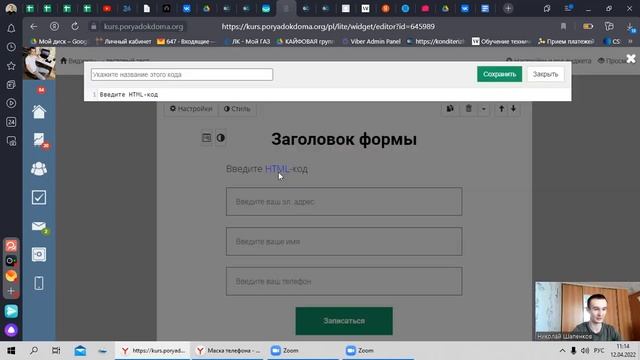Image resolution: width=640 pixels, height=360 pixels.
Task: Open the Стиль block tab
Action: pos(237,109)
